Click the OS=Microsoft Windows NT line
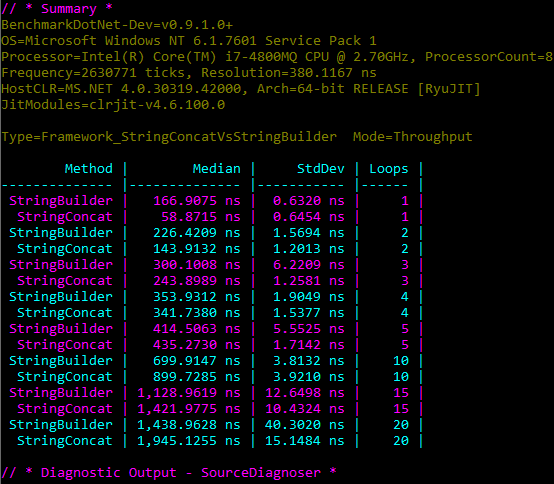Image resolution: width=554 pixels, height=484 pixels. click(x=189, y=41)
